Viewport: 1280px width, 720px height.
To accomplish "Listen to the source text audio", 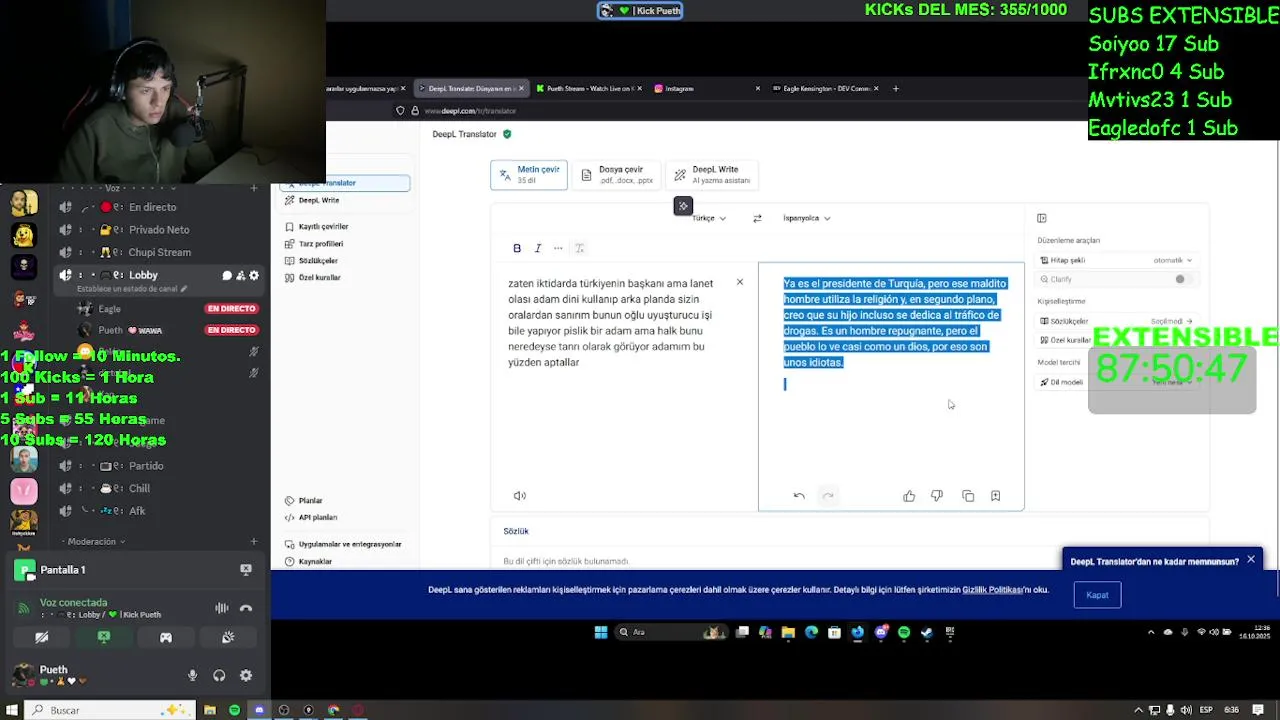I will [520, 496].
